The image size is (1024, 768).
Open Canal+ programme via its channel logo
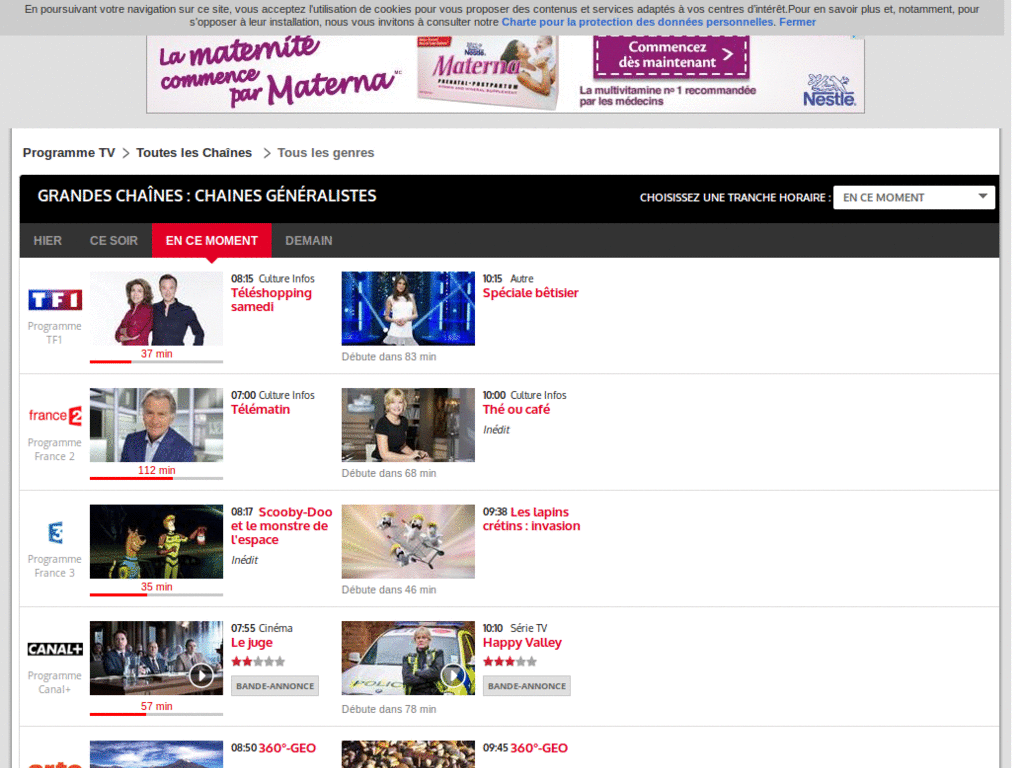tap(54, 651)
